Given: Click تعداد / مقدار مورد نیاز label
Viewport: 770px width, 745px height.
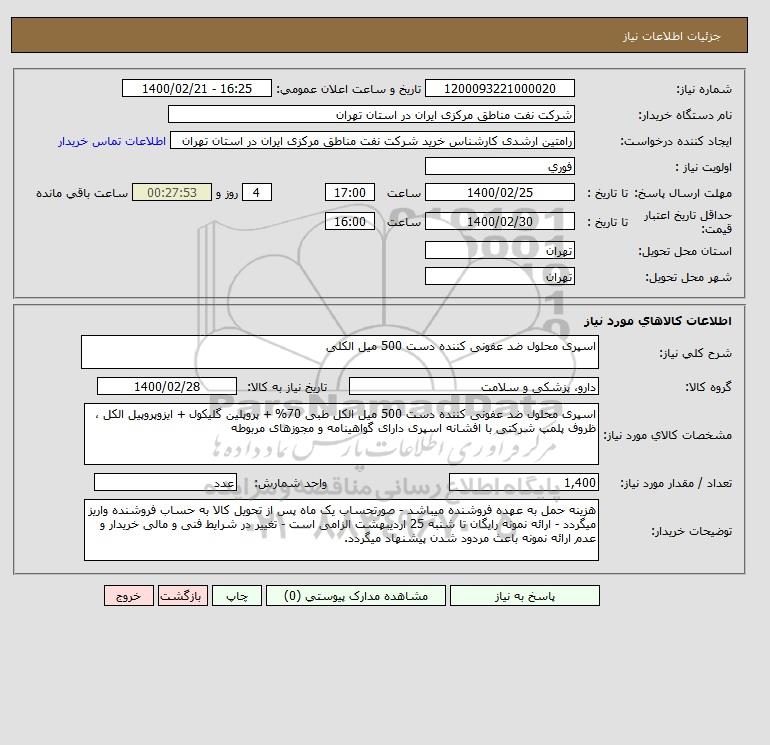Looking at the screenshot, I should (x=677, y=483).
